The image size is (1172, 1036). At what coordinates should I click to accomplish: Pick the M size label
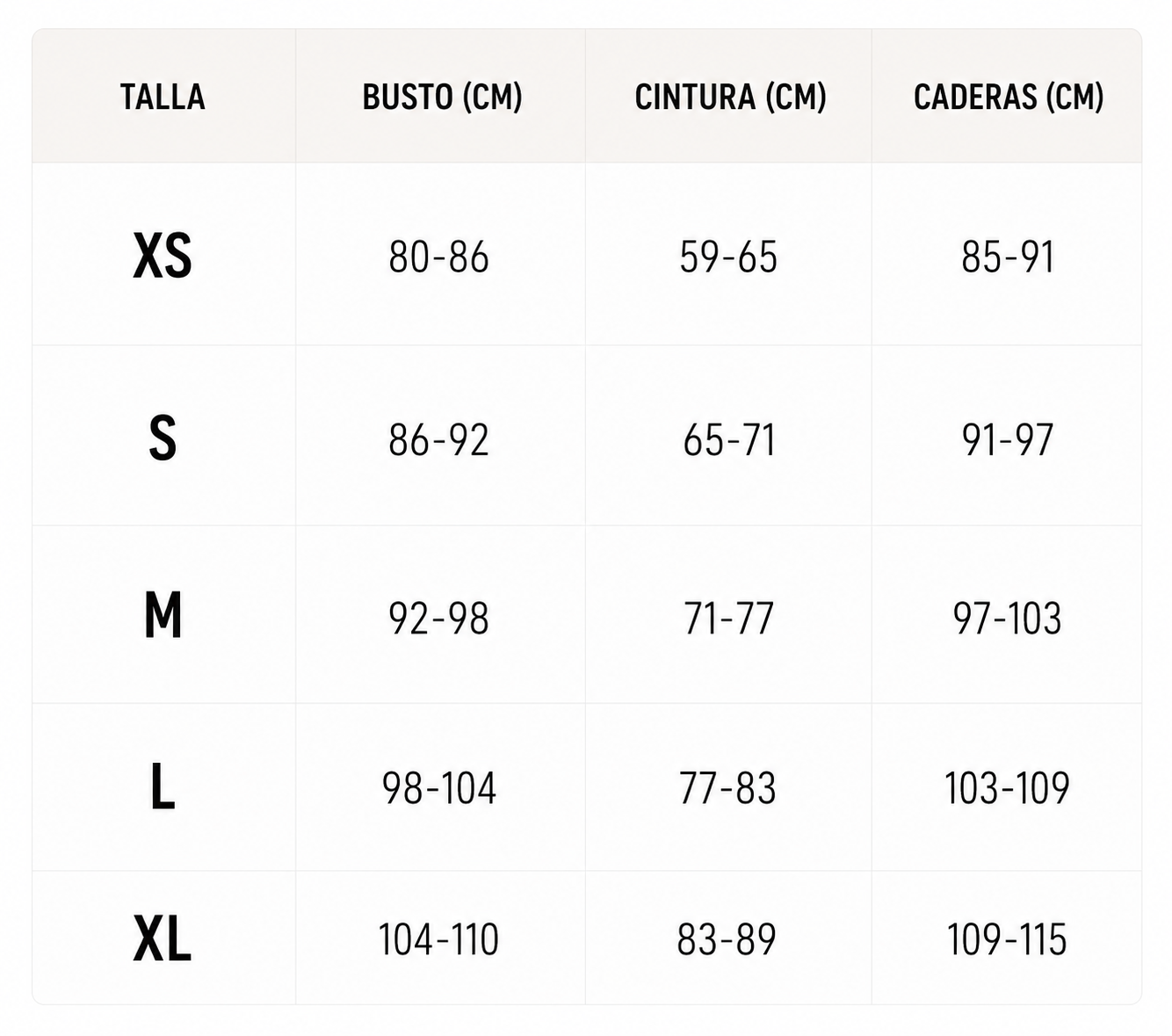pos(163,616)
